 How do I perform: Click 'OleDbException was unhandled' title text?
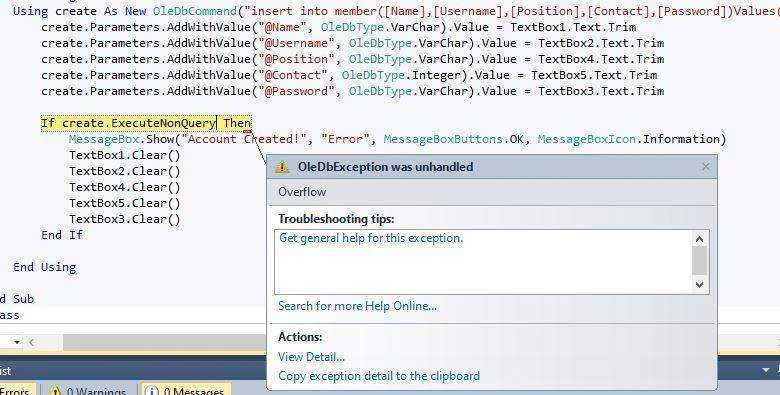pyautogui.click(x=386, y=167)
